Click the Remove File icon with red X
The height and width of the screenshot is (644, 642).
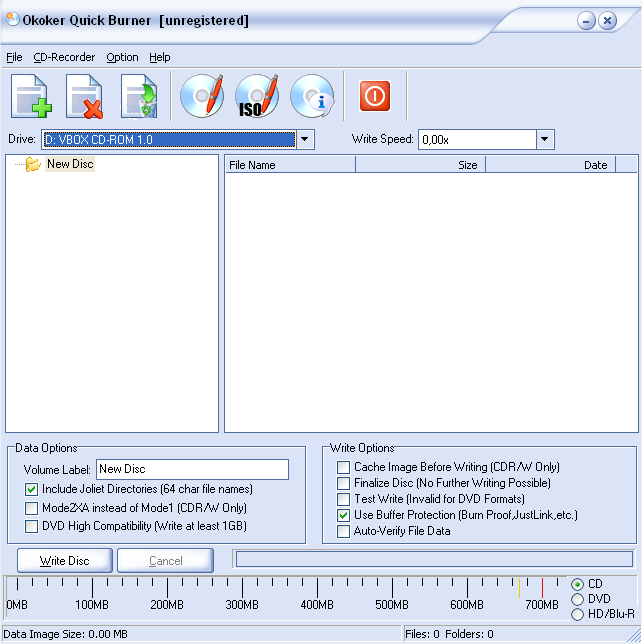[85, 97]
